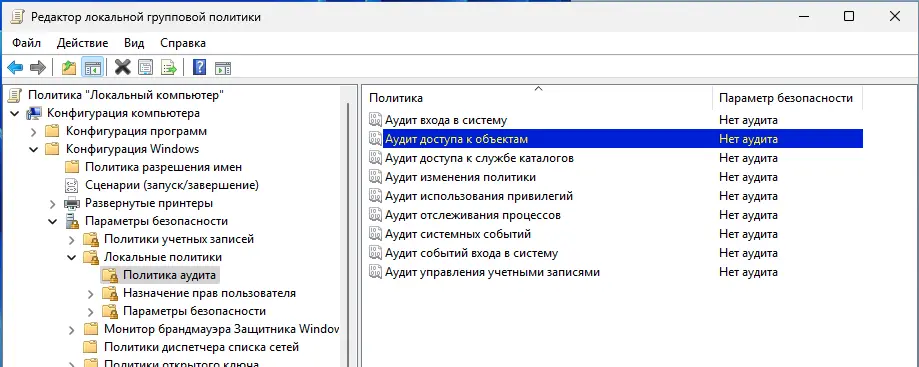This screenshot has width=919, height=367.
Task: Click the Export list toolbar icon
Action: click(169, 67)
